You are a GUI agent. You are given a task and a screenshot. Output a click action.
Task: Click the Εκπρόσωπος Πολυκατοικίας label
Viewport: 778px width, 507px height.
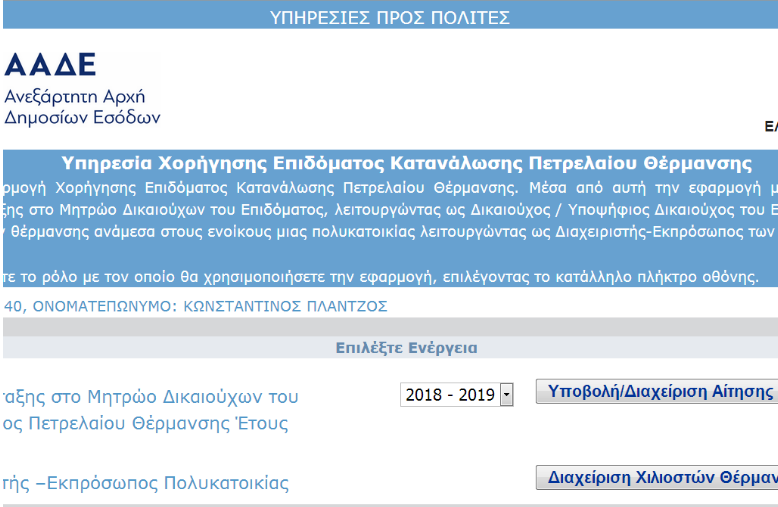click(145, 484)
